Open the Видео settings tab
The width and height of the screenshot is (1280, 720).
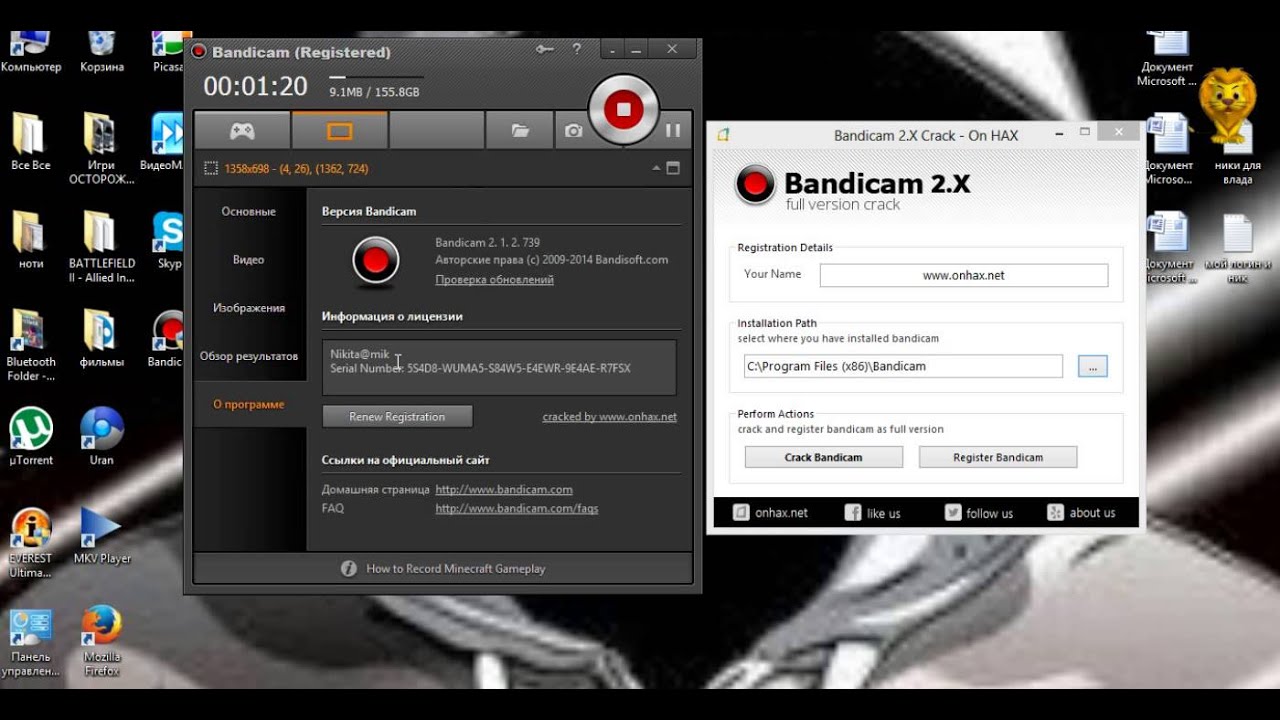(249, 260)
